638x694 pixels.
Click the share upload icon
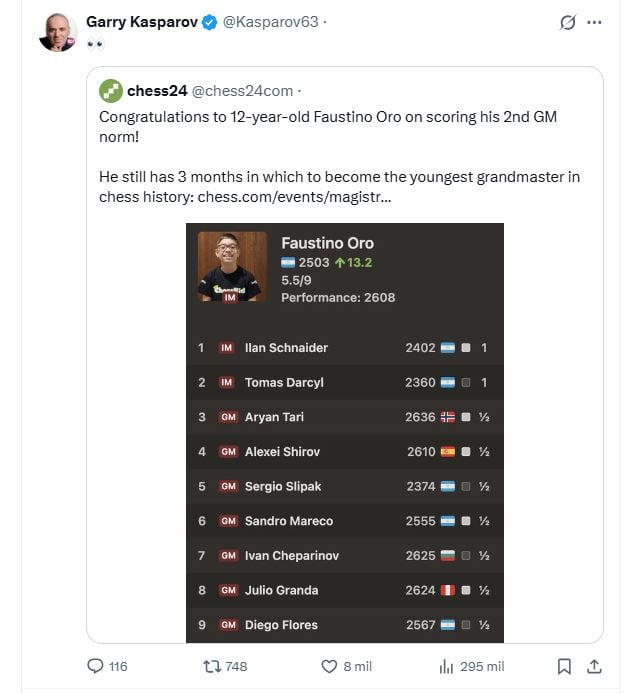coord(593,666)
